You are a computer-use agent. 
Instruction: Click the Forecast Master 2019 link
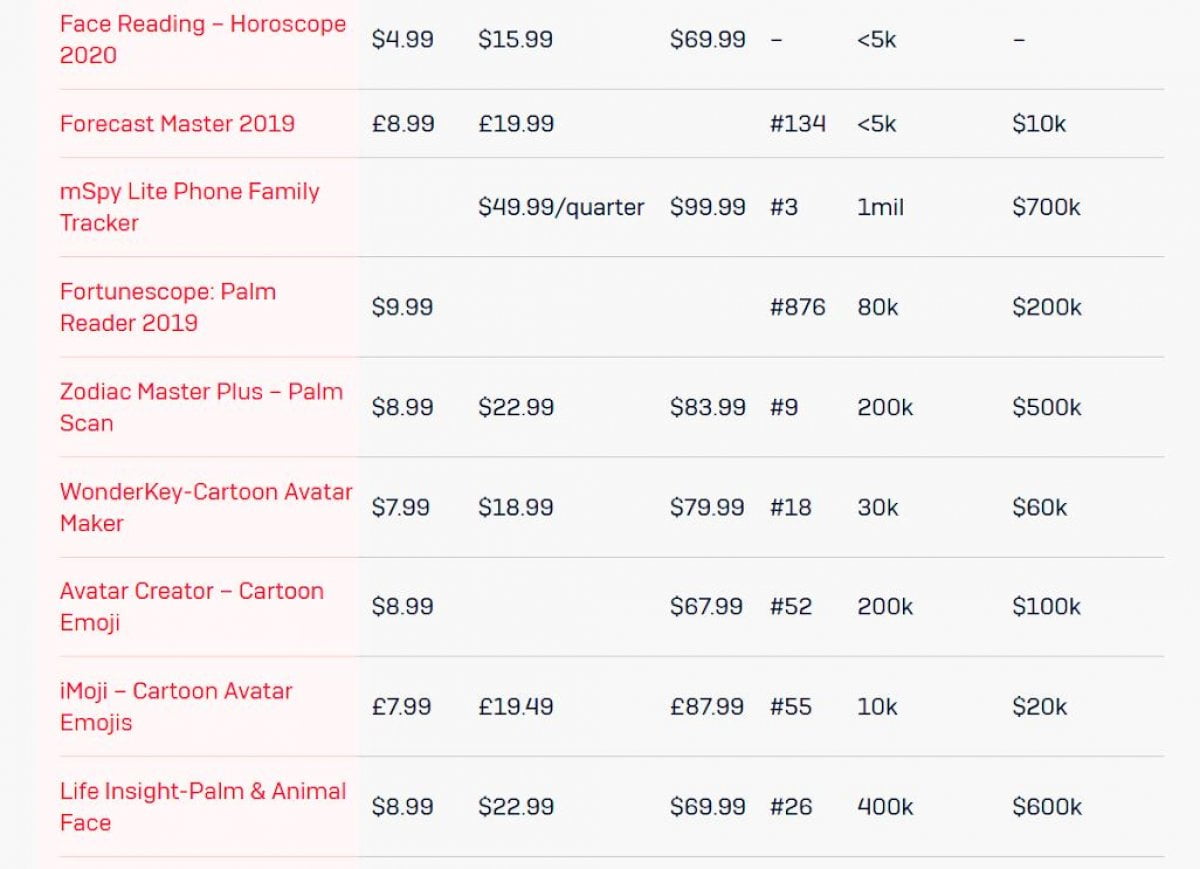pyautogui.click(x=177, y=124)
